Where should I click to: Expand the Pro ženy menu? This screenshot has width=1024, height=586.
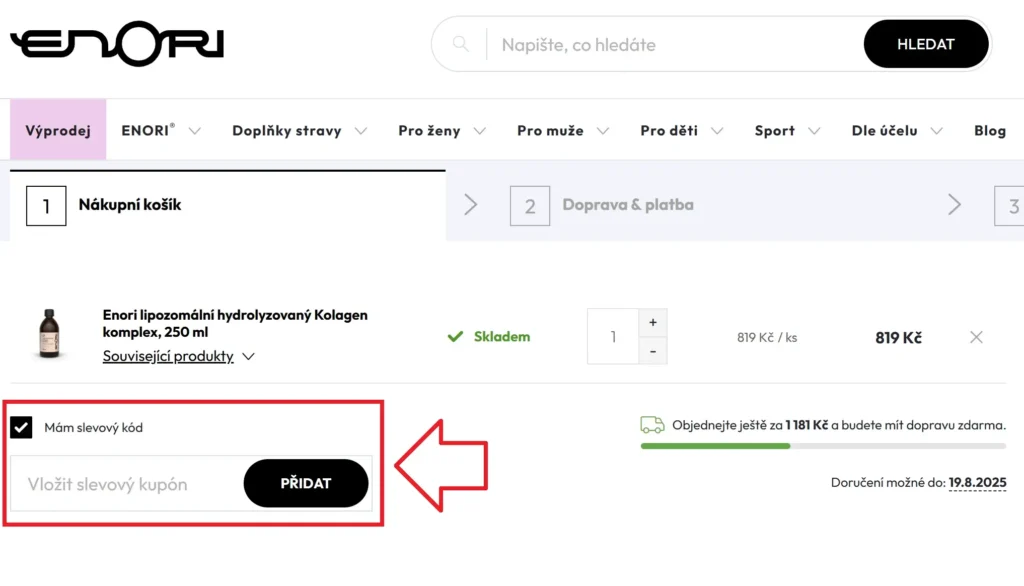[442, 131]
